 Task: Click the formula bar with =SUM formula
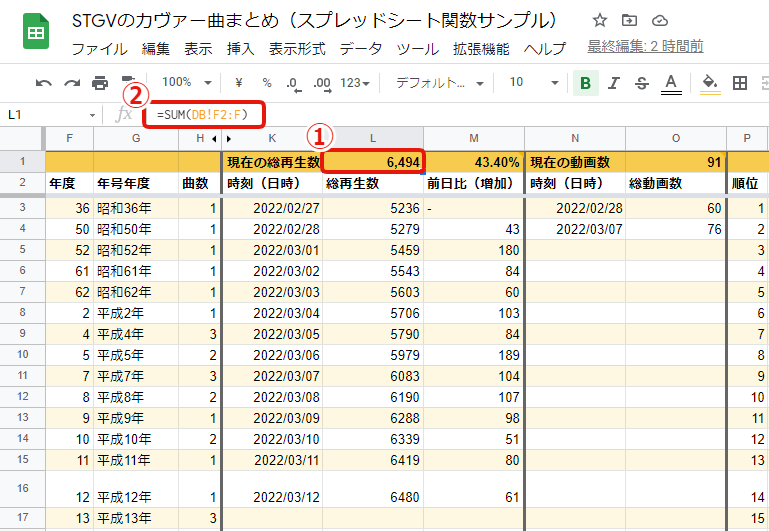[x=205, y=115]
